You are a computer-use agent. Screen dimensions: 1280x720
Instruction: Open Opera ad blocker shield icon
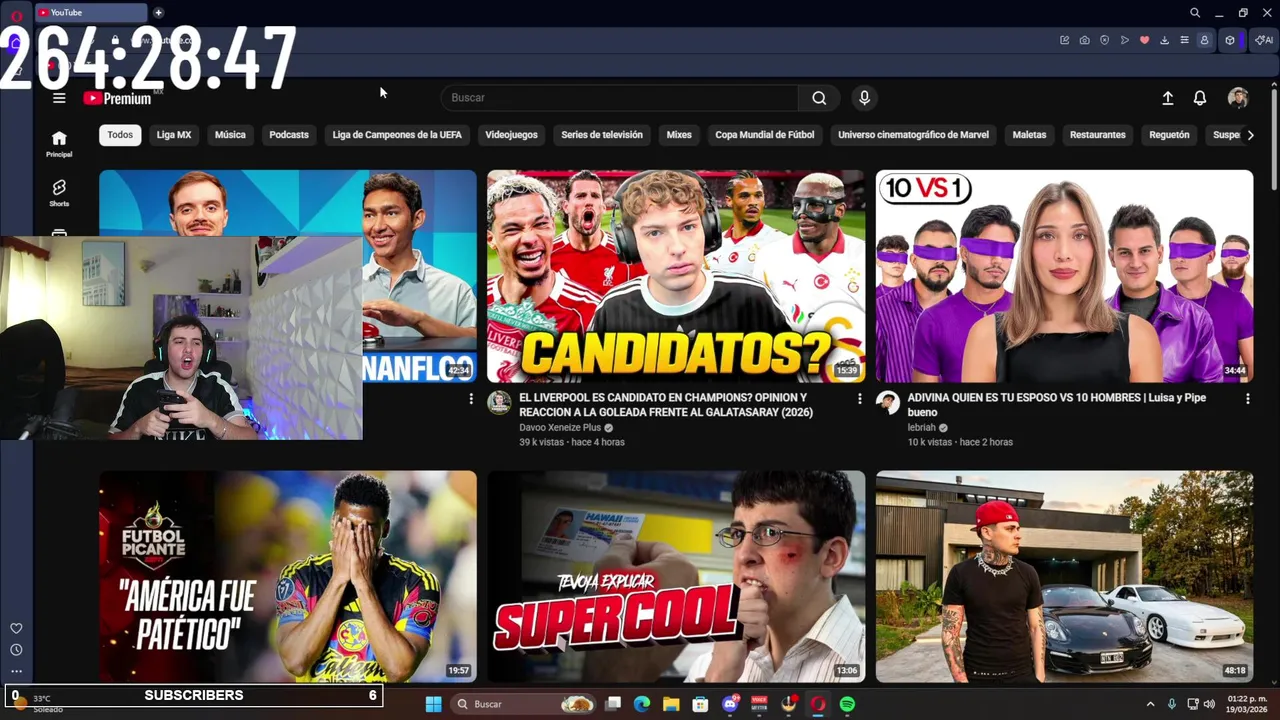tap(1105, 40)
